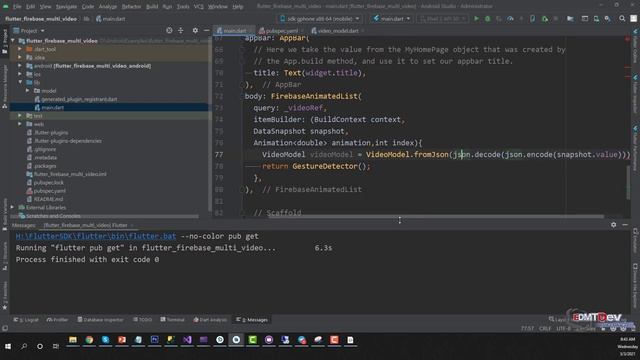Start debugging with the green bug icon
Viewport: 640px width, 360px height.
(x=487, y=18)
